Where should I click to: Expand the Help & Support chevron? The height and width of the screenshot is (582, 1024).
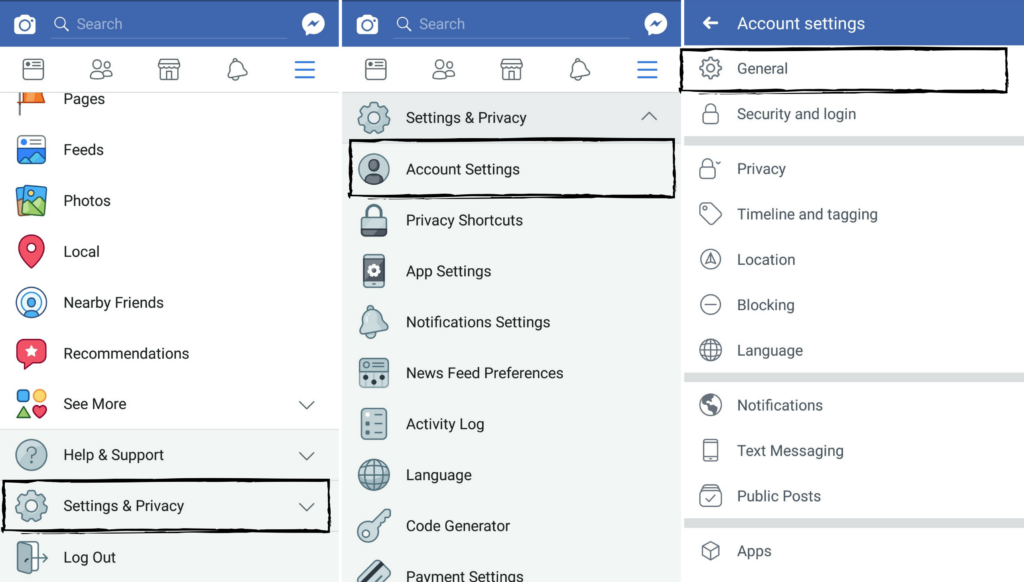pos(306,456)
